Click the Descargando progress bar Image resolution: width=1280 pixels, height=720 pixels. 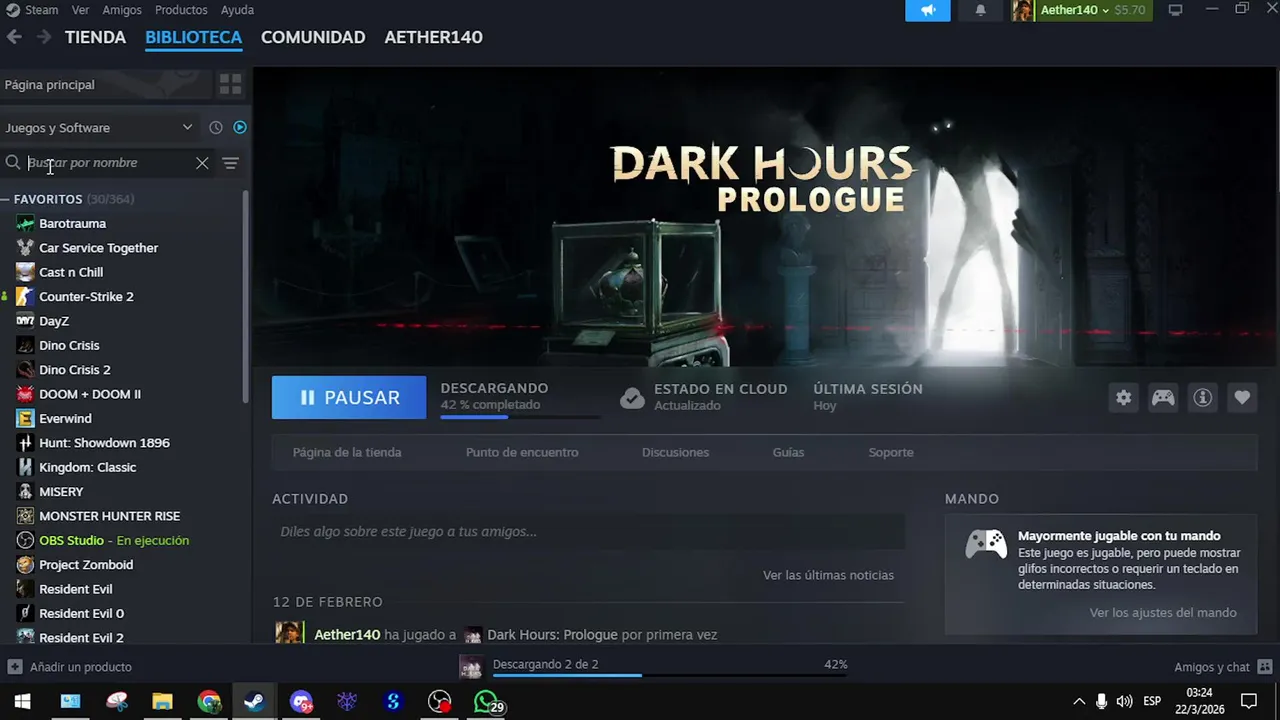point(520,416)
